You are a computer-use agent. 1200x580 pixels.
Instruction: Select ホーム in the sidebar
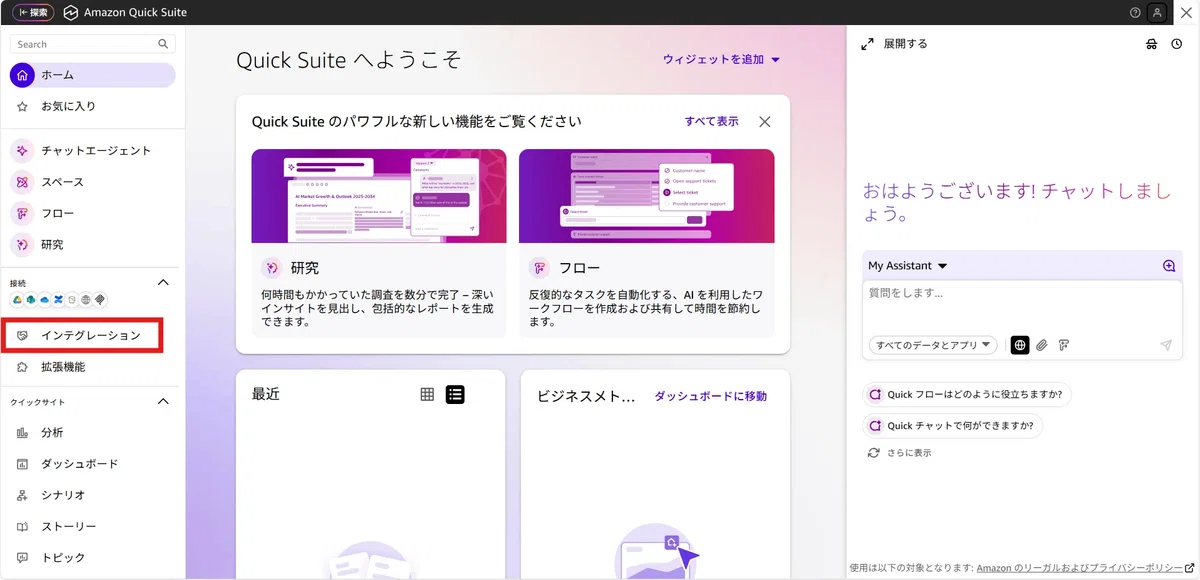tap(93, 75)
